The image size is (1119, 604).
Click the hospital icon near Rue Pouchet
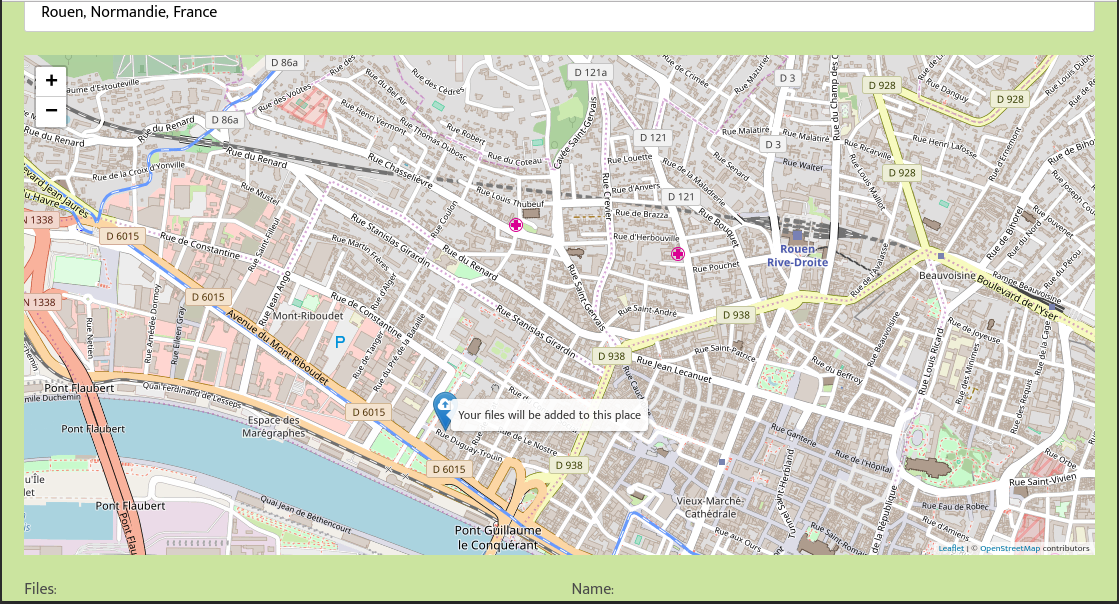[x=677, y=253]
